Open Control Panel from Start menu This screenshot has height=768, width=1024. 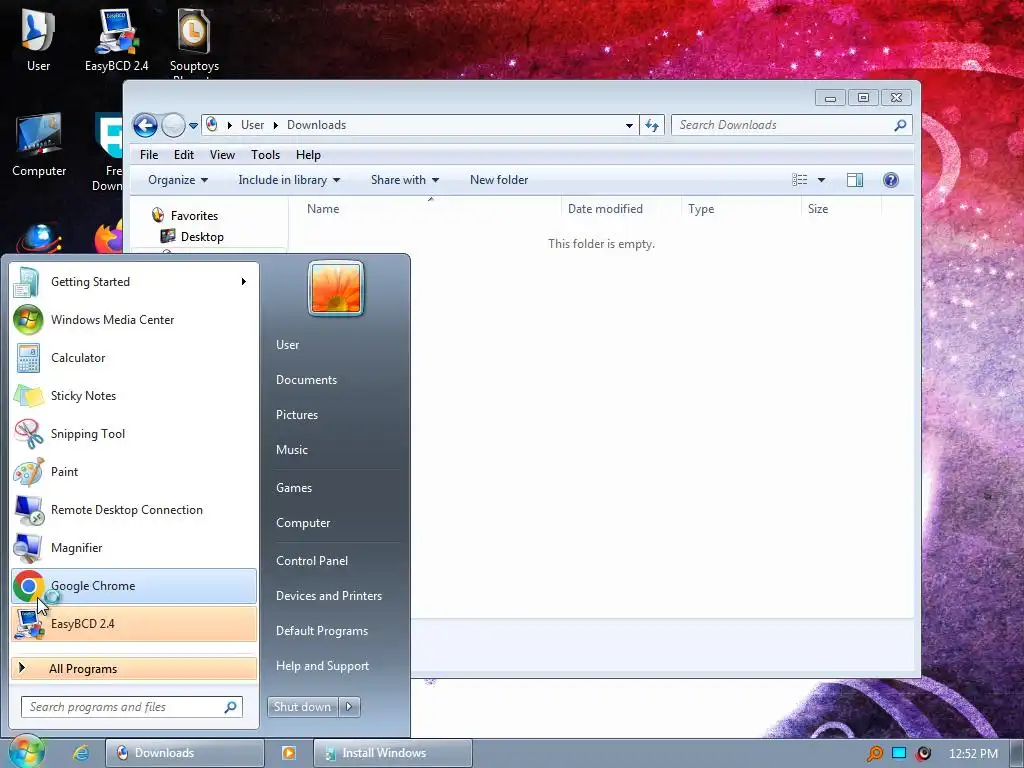tap(312, 560)
